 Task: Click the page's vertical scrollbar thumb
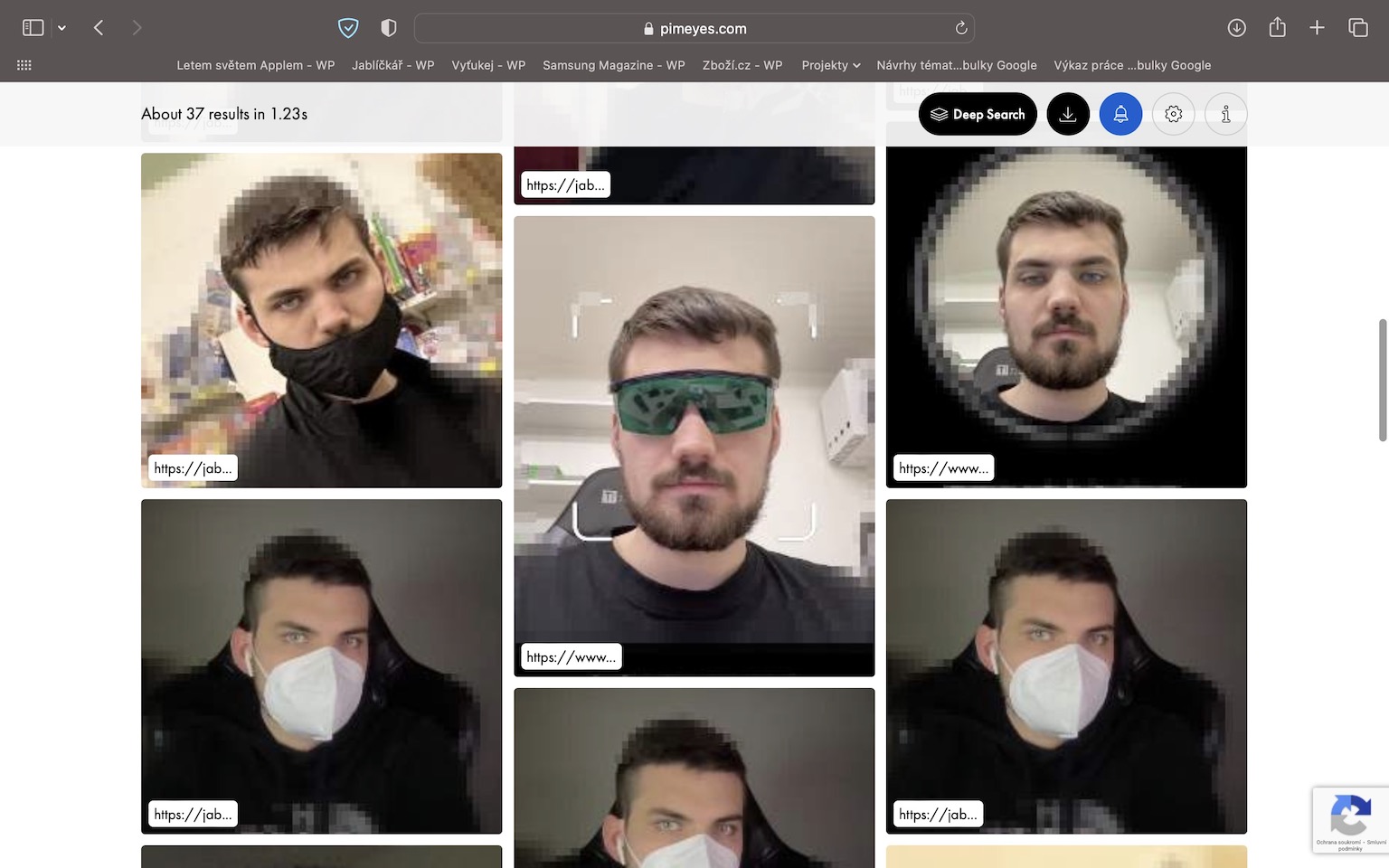coord(1382,380)
